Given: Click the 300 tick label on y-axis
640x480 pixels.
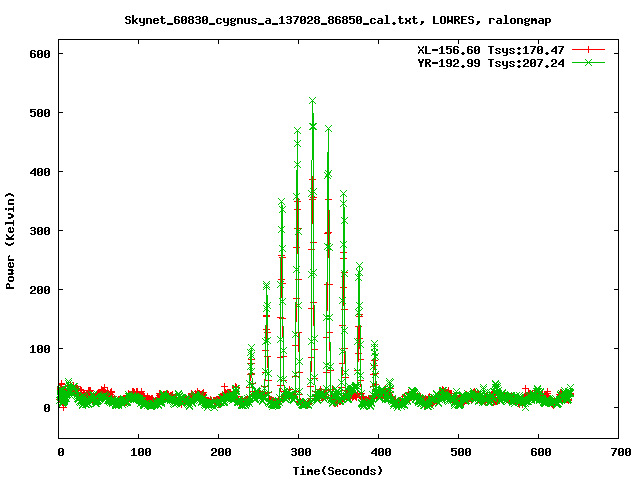Looking at the screenshot, I should (40, 231).
